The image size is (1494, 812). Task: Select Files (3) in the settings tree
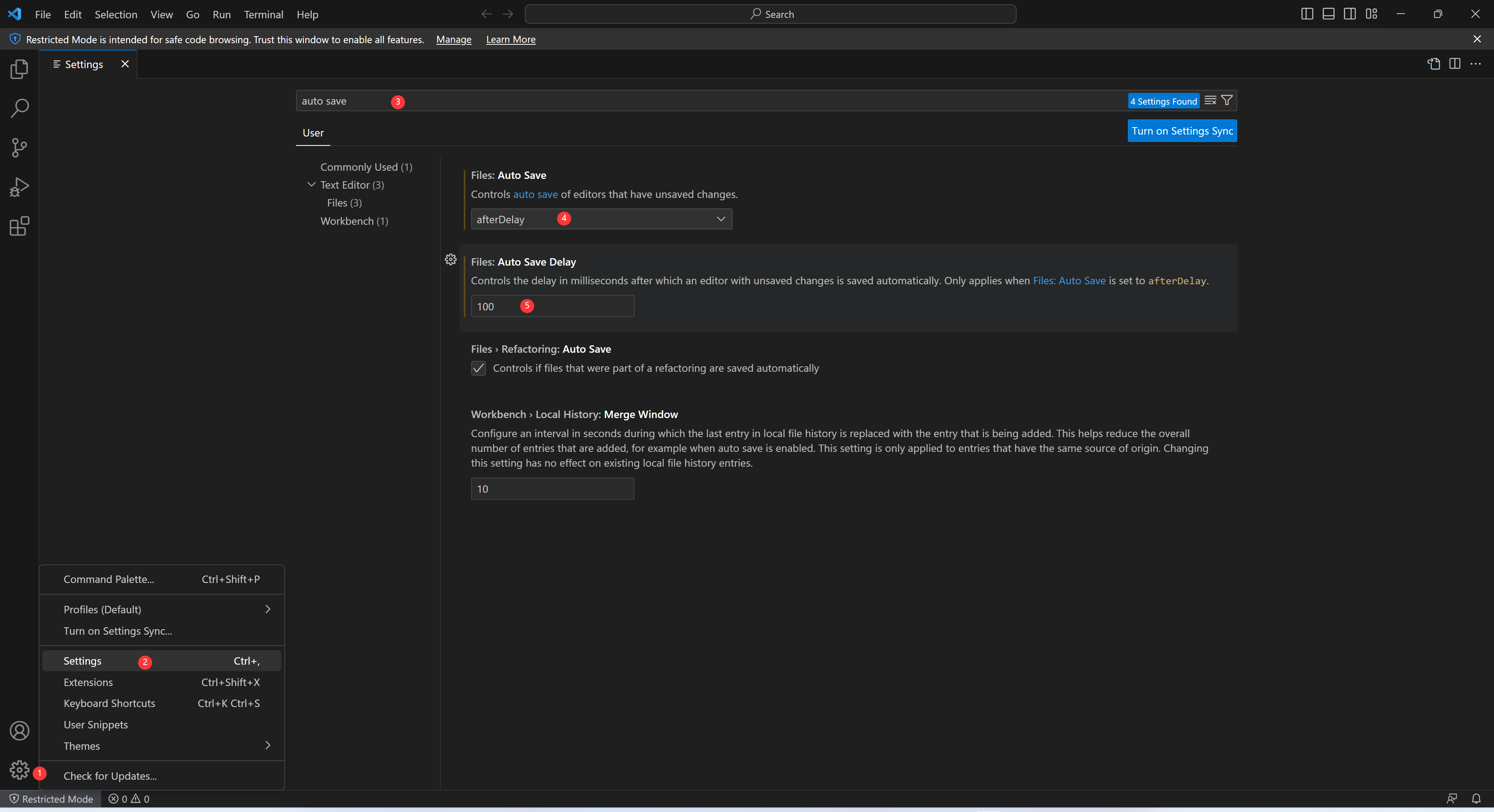click(344, 203)
